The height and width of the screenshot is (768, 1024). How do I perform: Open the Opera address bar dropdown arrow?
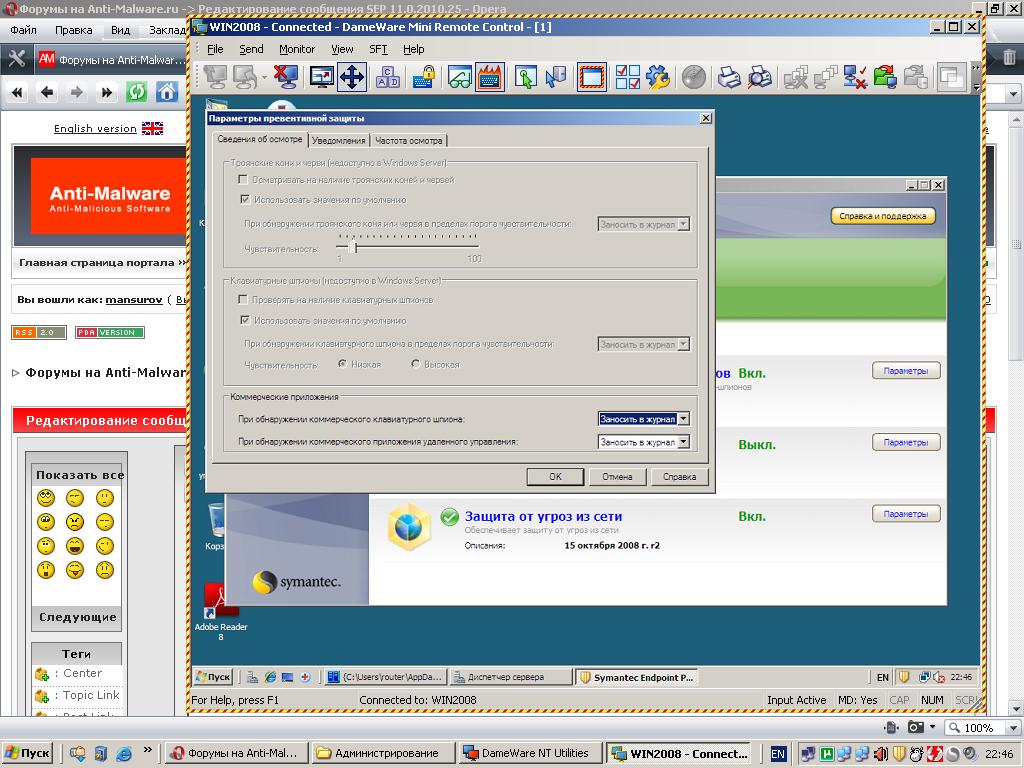(1013, 94)
